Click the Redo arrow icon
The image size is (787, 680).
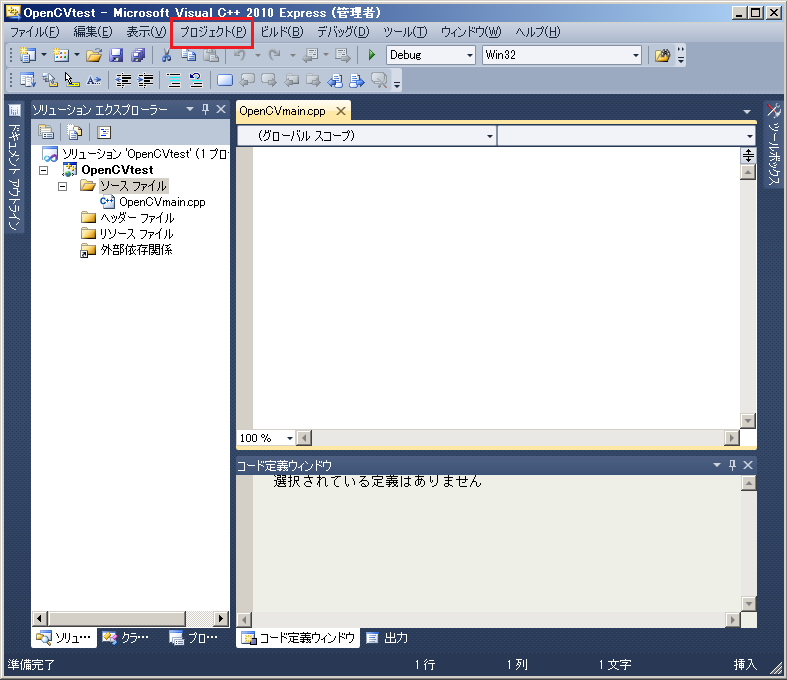275,55
